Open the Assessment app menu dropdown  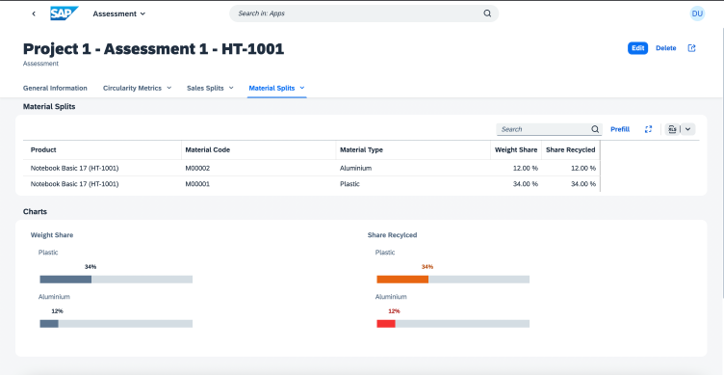coord(119,14)
